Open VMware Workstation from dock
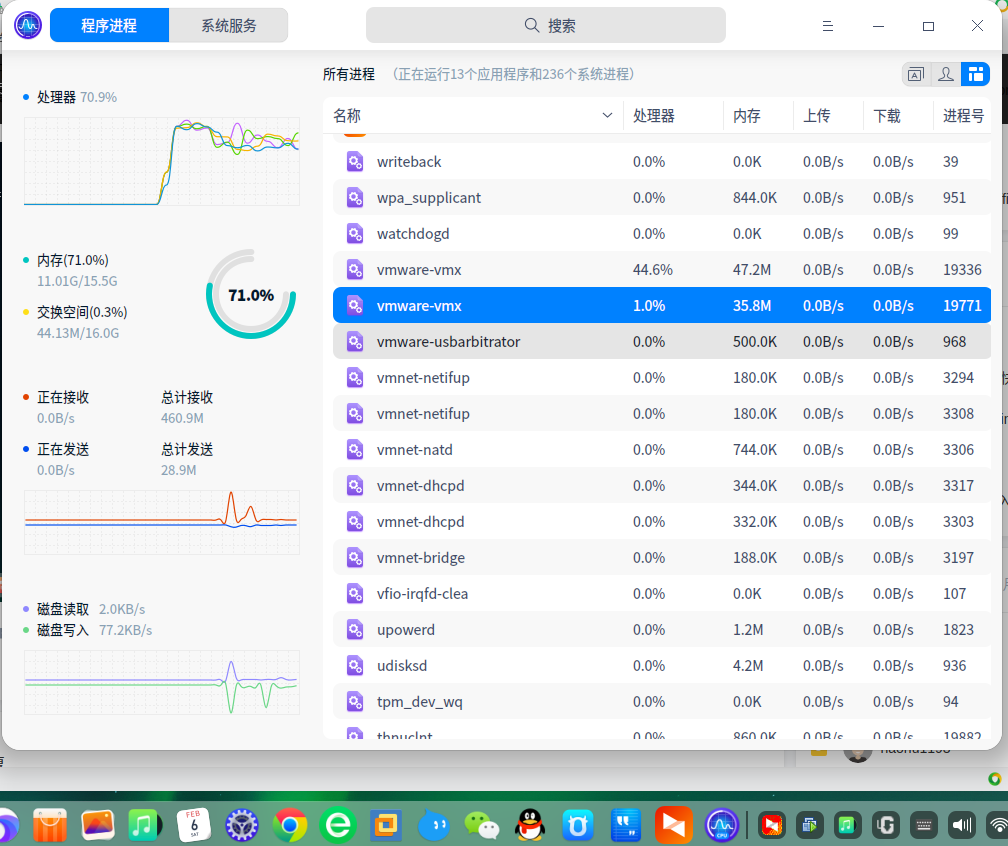Image resolution: width=1008 pixels, height=846 pixels. pyautogui.click(x=386, y=825)
